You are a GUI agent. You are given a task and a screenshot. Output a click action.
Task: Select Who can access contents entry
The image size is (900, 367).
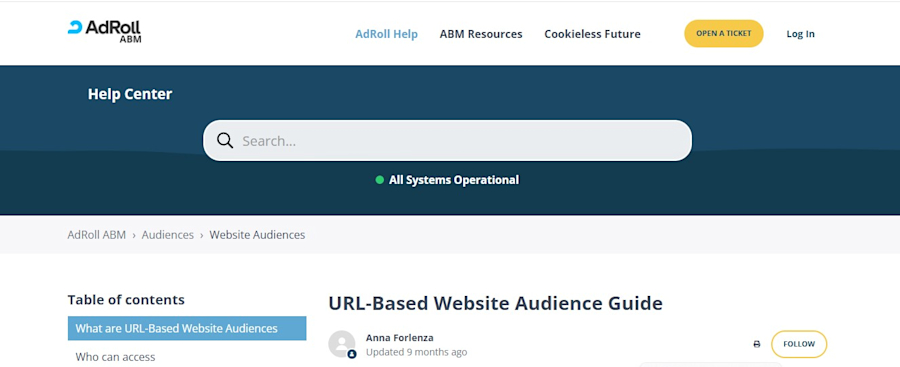click(115, 357)
